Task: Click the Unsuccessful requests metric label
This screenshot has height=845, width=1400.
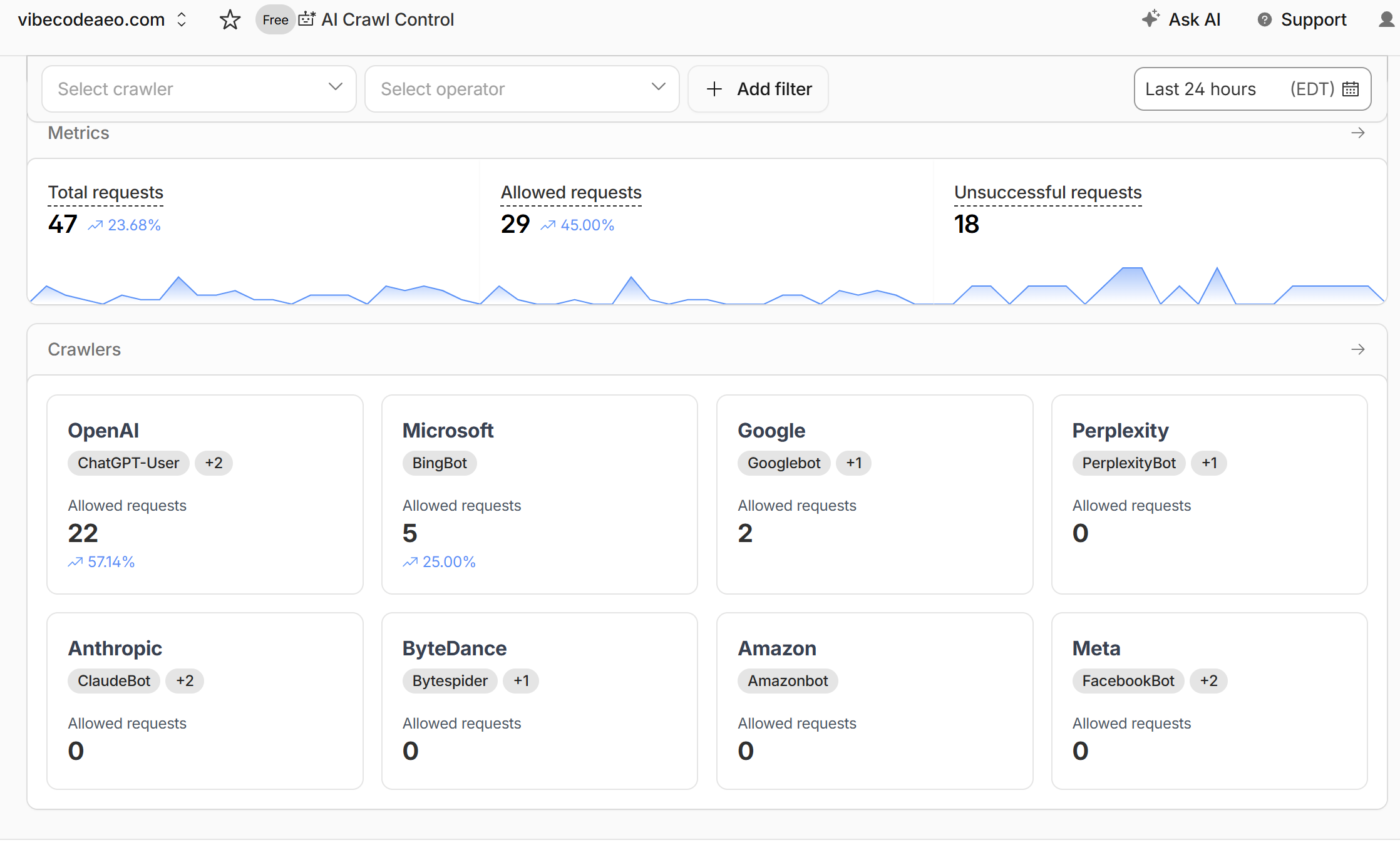Action: click(1047, 192)
